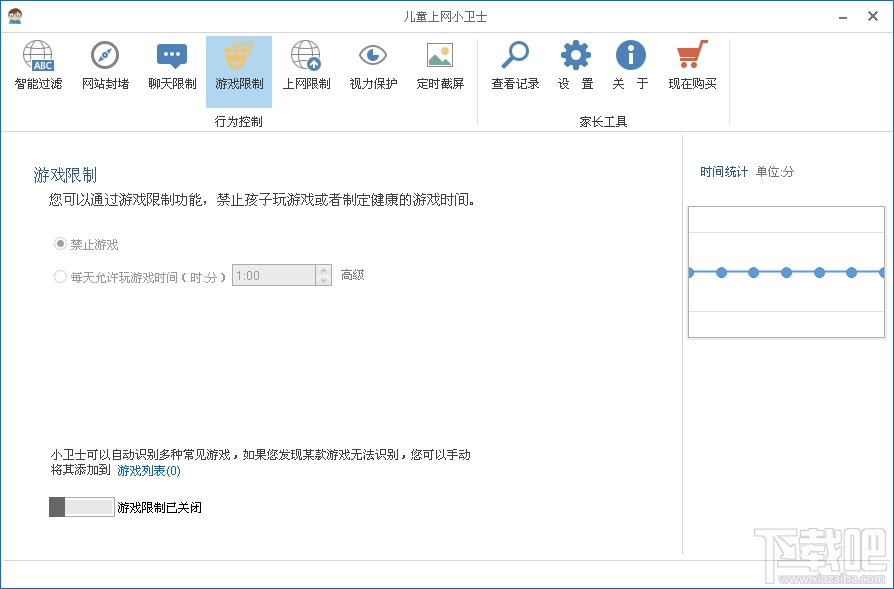Open the 网站封堵 website blocking tool
Image resolution: width=894 pixels, height=589 pixels.
[104, 62]
